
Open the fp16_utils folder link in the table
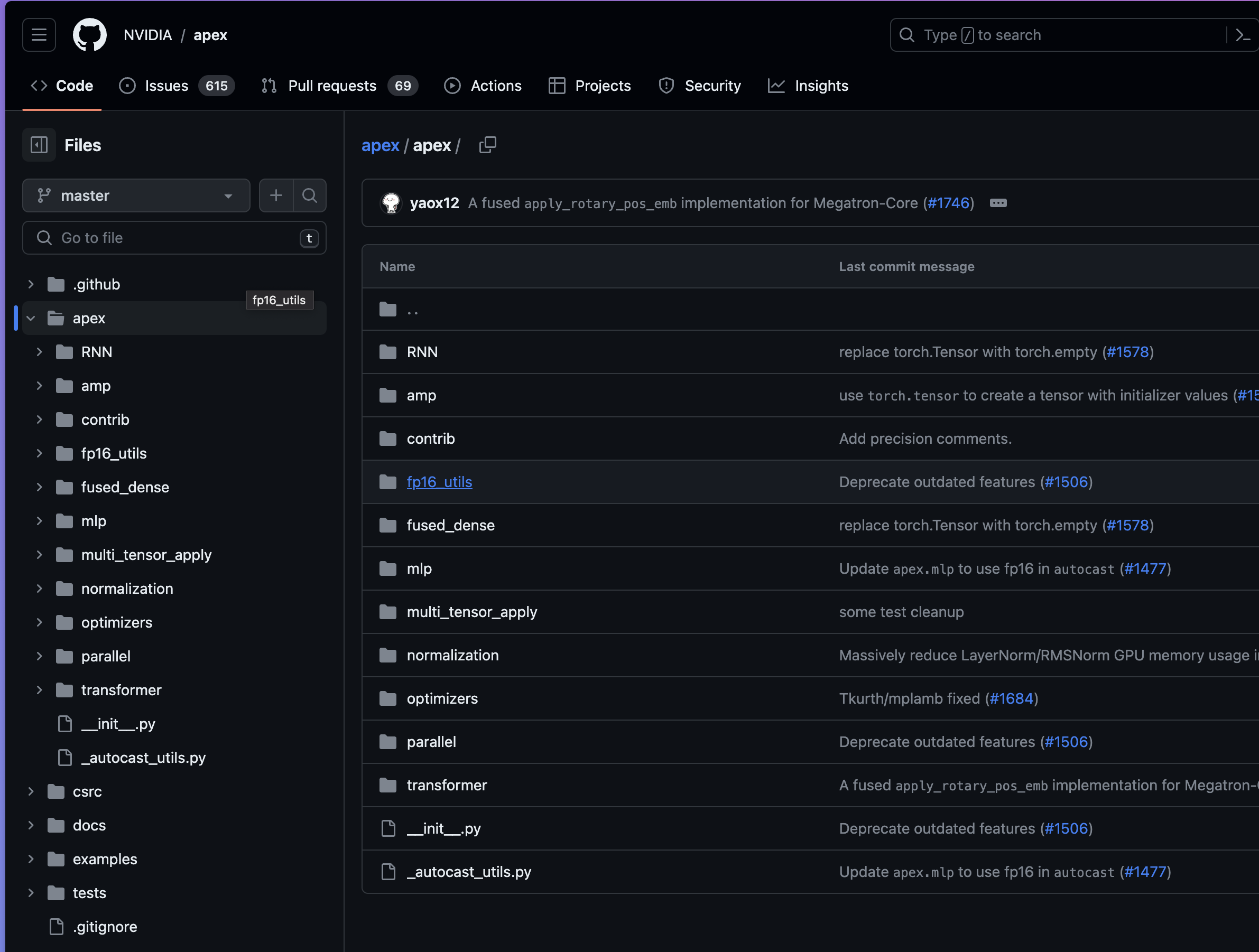pos(439,482)
